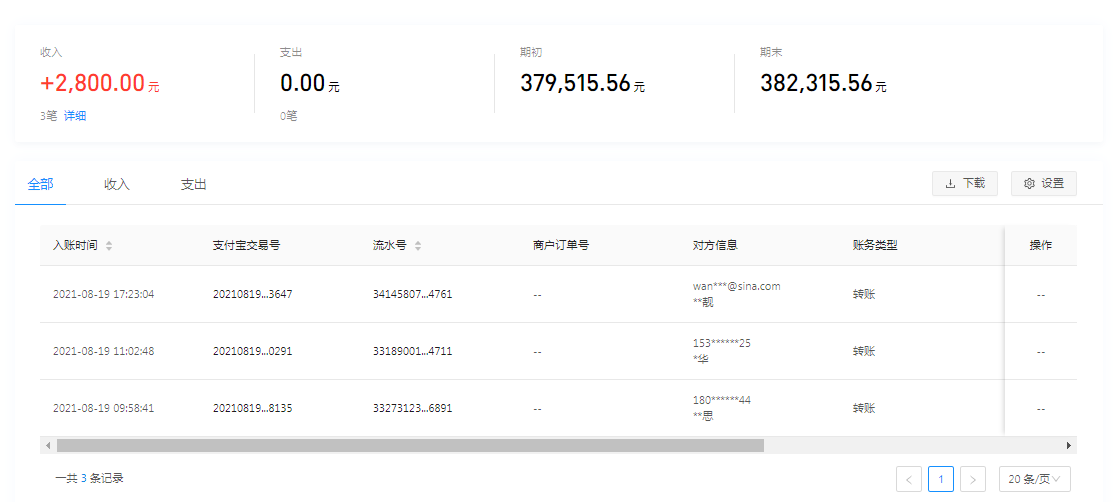Select page 1 in pagination
The image size is (1115, 502).
(x=940, y=479)
